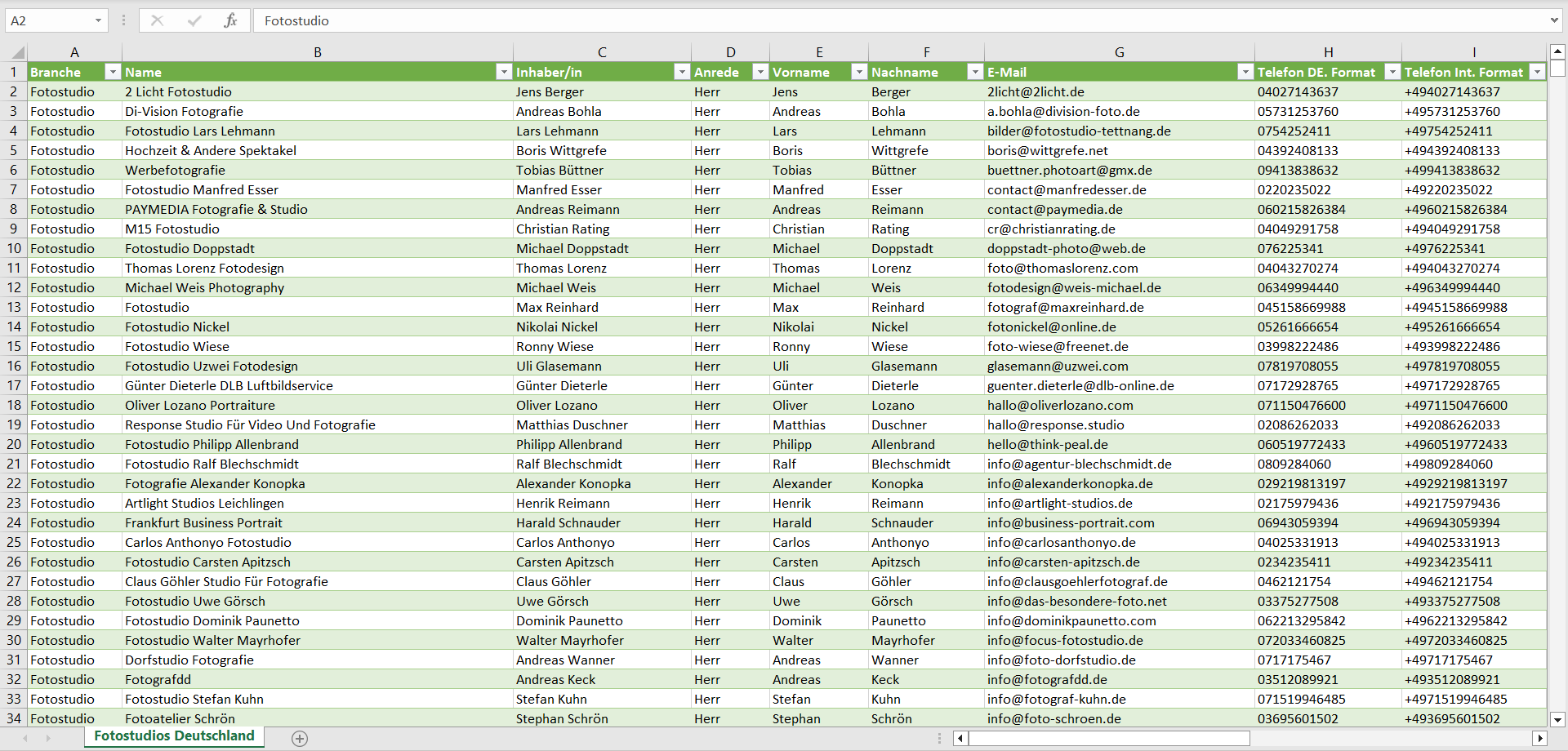
Task: Click international phone '+4929219813197'
Action: click(x=1474, y=483)
